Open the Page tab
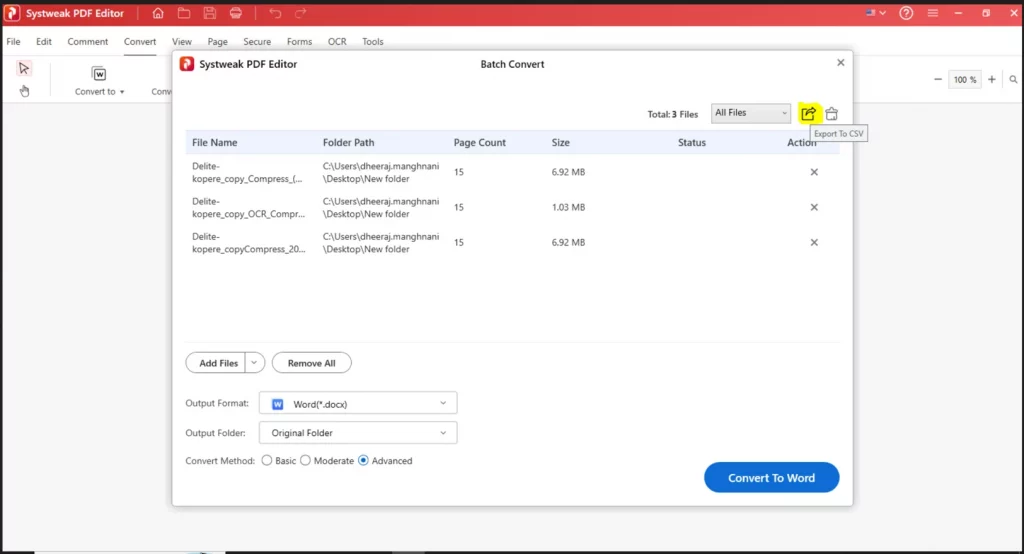Viewport: 1024px width, 554px height. pyautogui.click(x=217, y=41)
